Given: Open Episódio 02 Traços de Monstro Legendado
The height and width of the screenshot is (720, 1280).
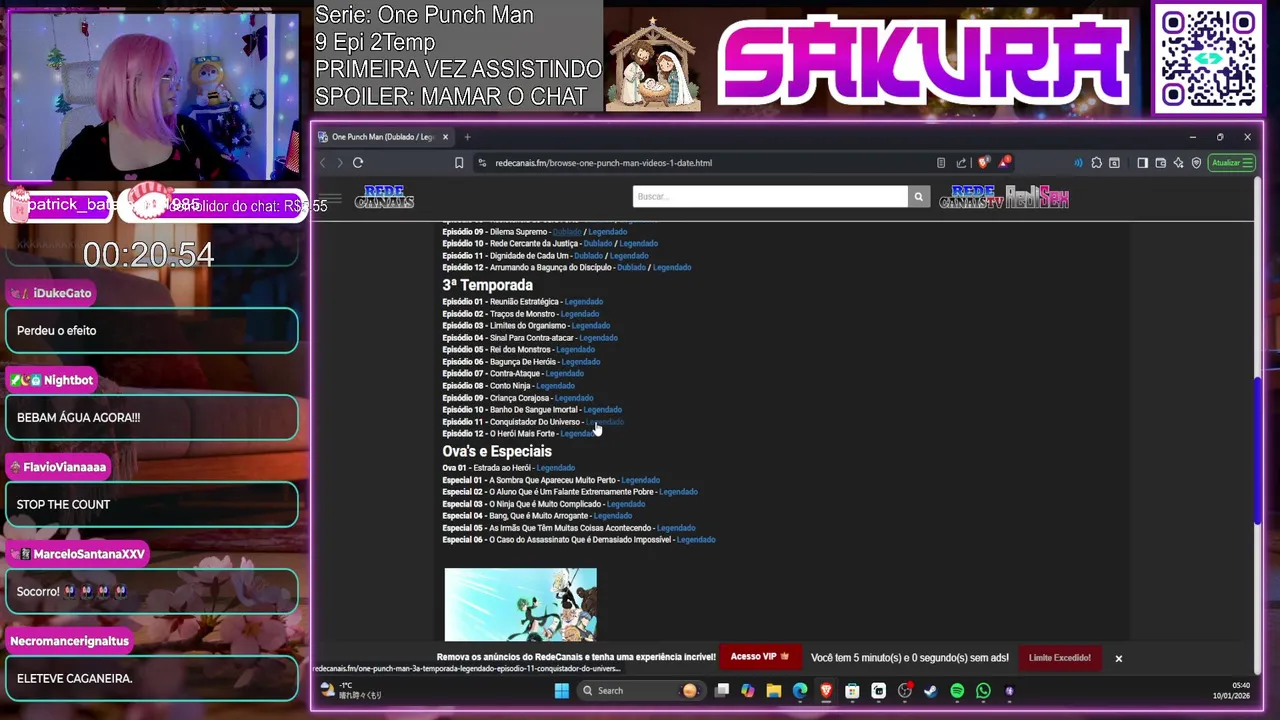Looking at the screenshot, I should (579, 314).
